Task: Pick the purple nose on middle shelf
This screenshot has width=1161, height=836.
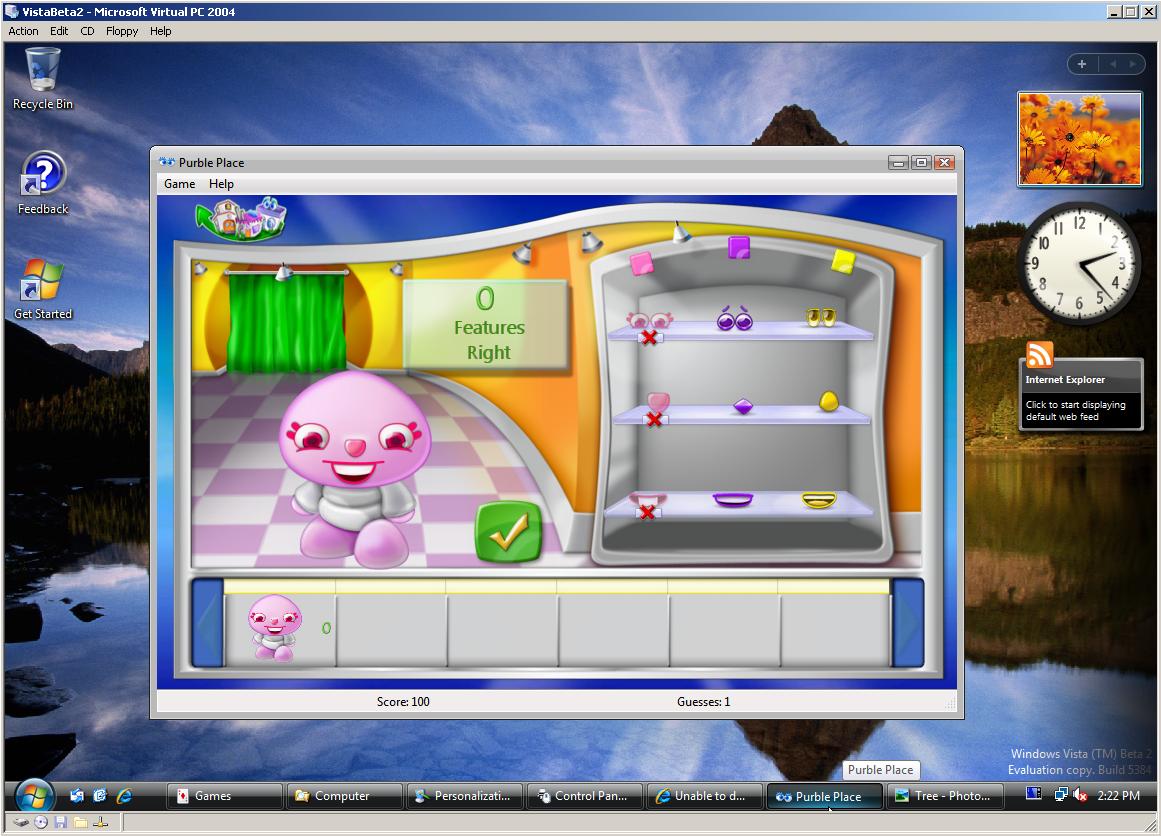Action: tap(743, 407)
